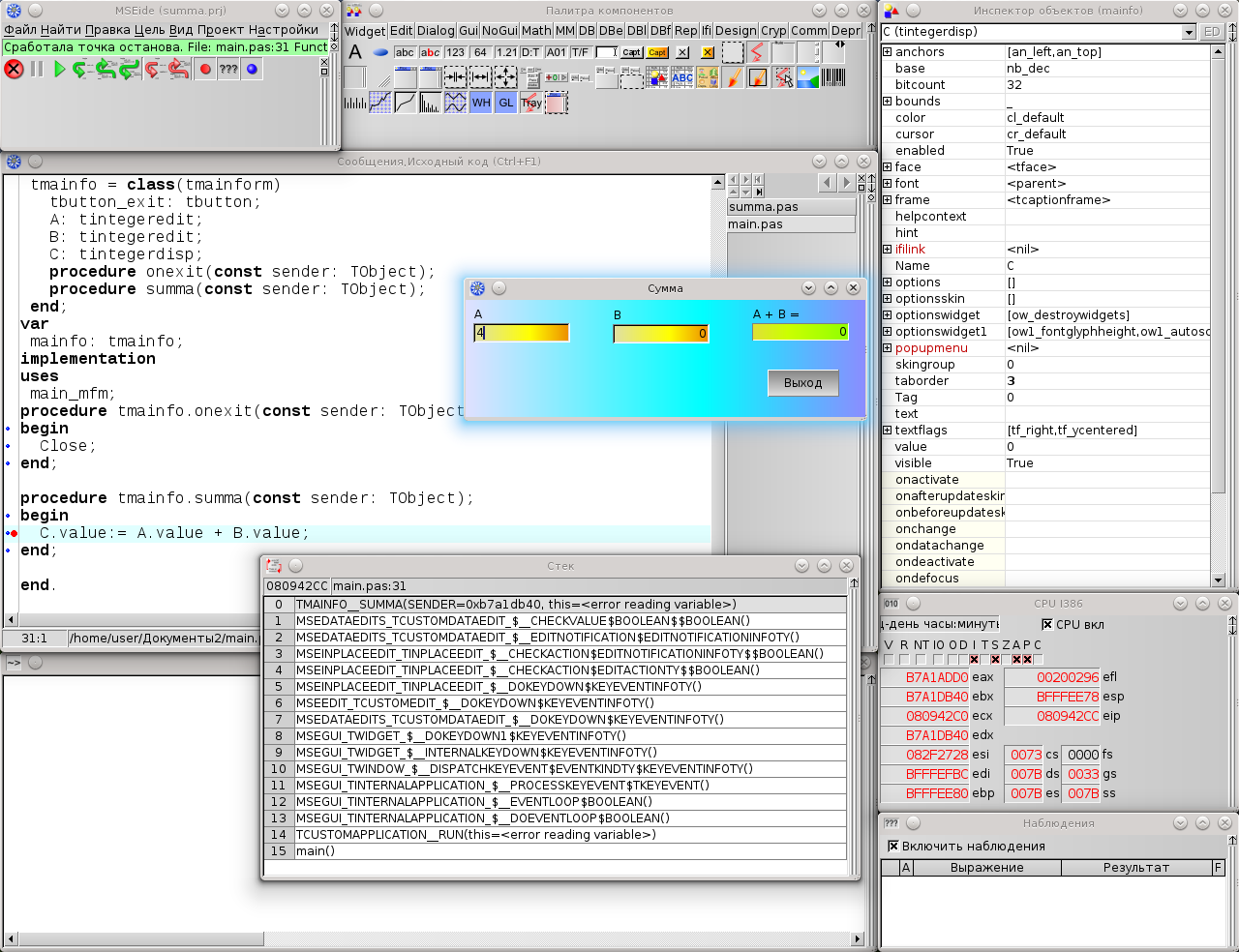Image resolution: width=1239 pixels, height=952 pixels.
Task: Open the Проект menu
Action: (221, 30)
